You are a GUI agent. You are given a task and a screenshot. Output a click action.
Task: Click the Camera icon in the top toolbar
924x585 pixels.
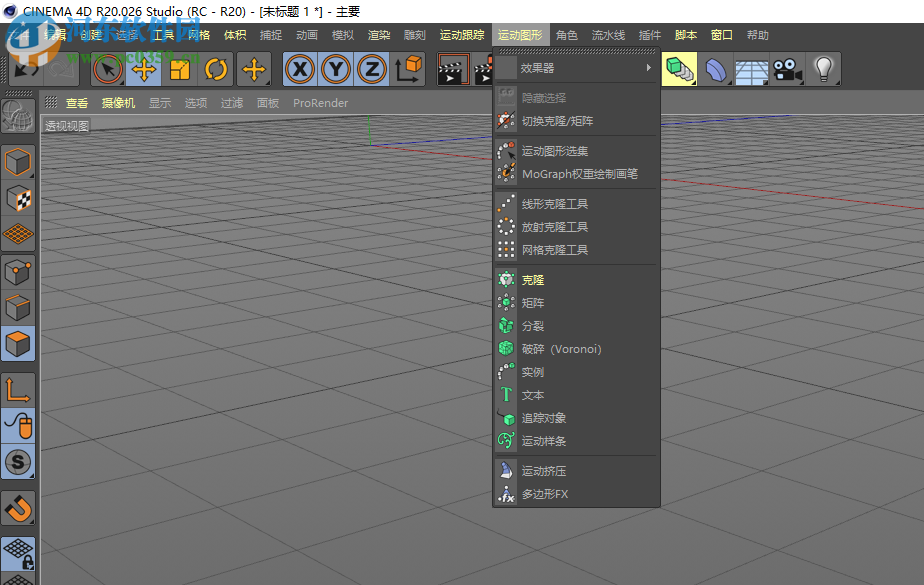click(786, 69)
